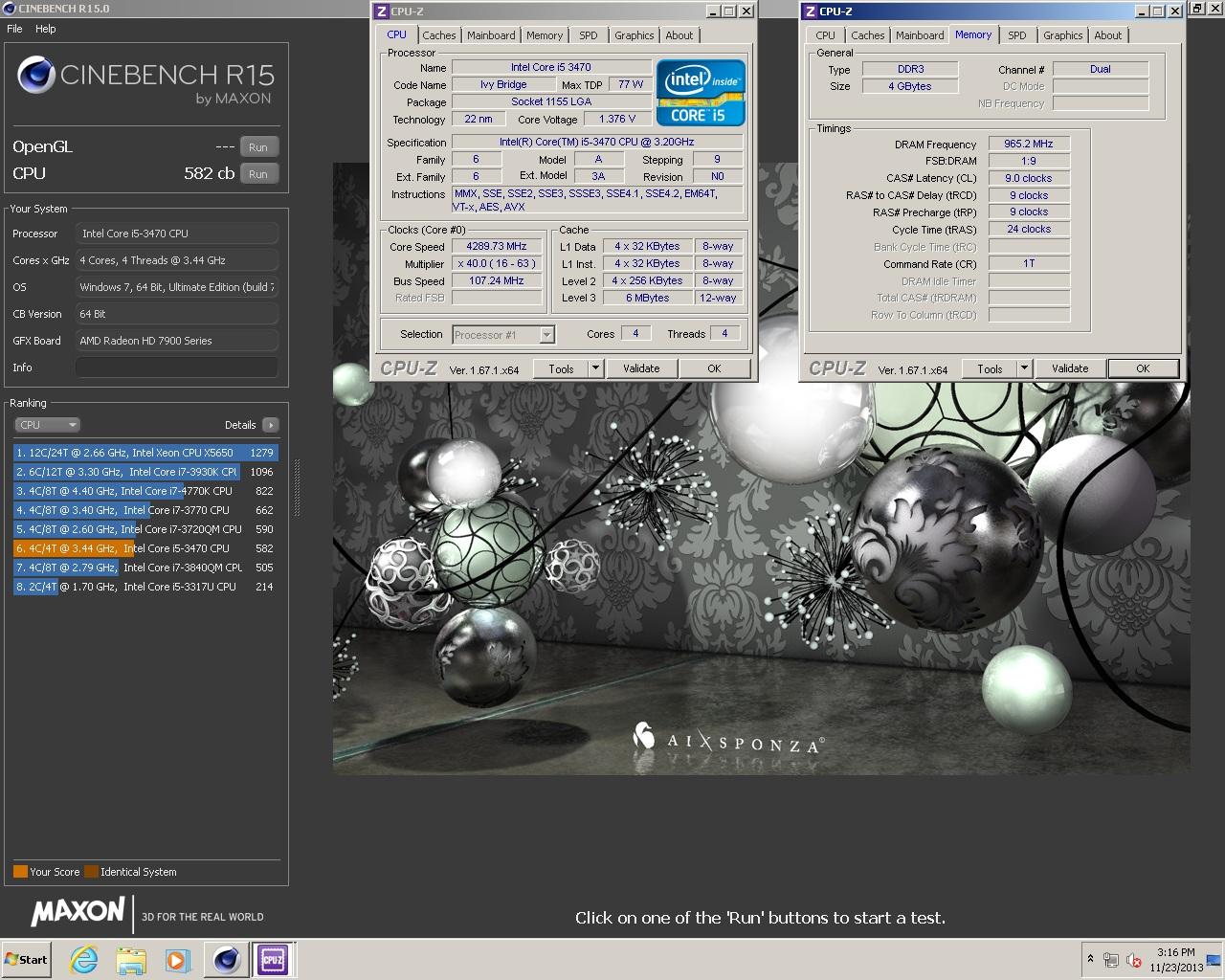
Task: Click Validate in left CPU-Z window
Action: tap(641, 368)
